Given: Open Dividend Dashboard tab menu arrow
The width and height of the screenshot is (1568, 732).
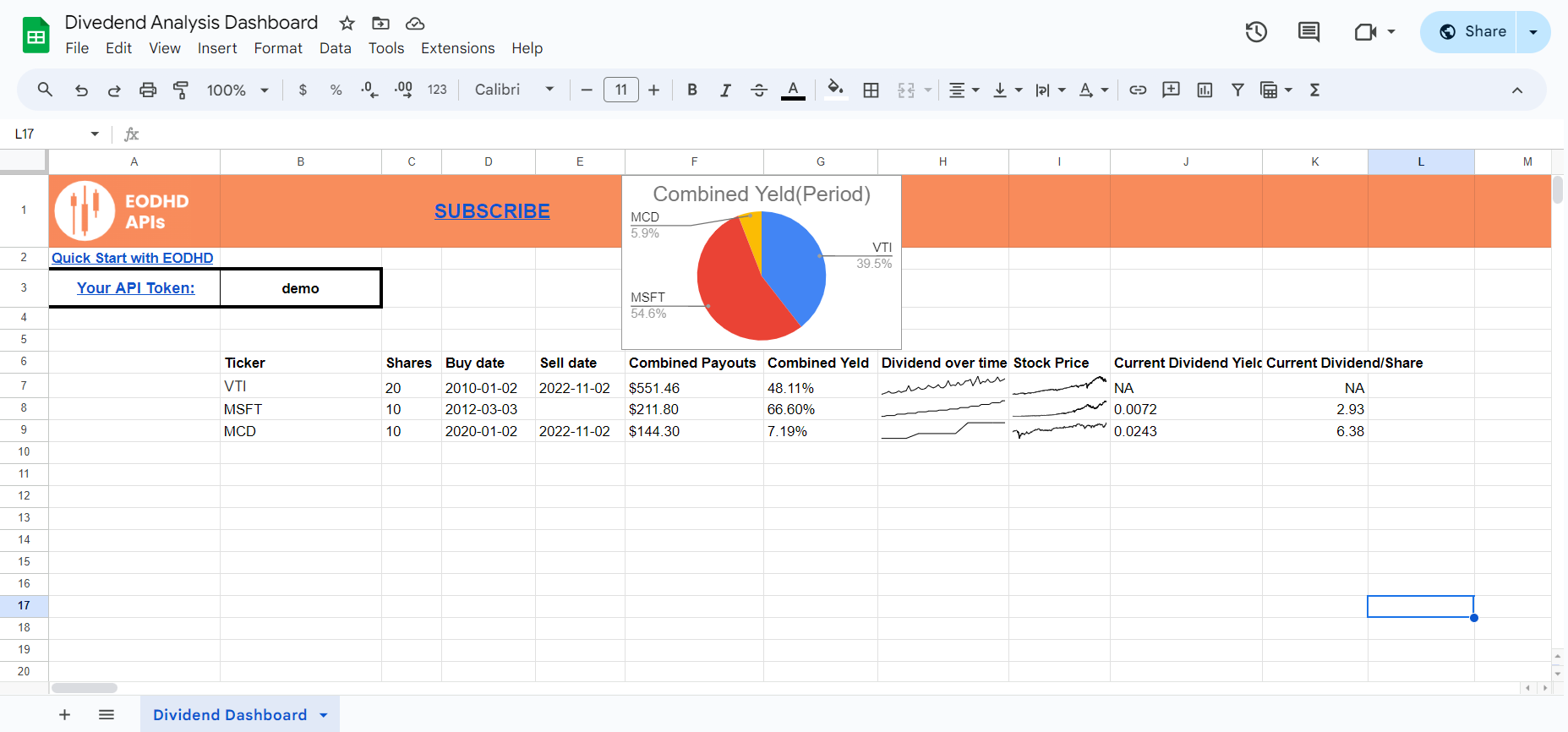Looking at the screenshot, I should (324, 715).
